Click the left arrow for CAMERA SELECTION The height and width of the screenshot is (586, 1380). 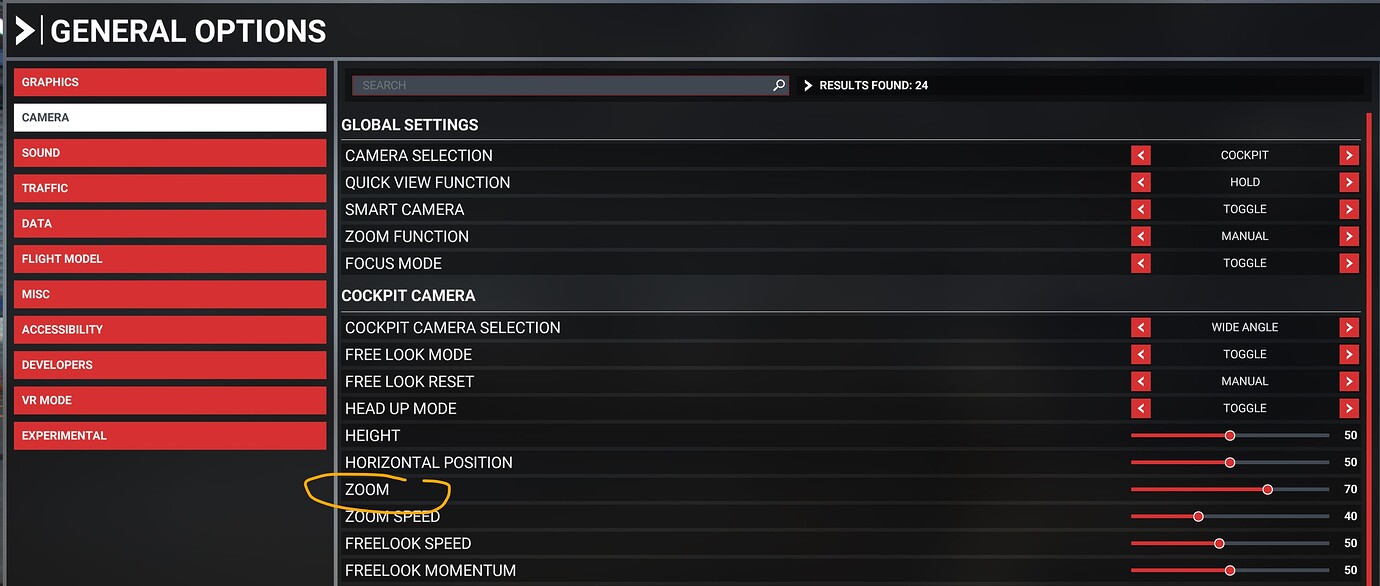[x=1141, y=155]
